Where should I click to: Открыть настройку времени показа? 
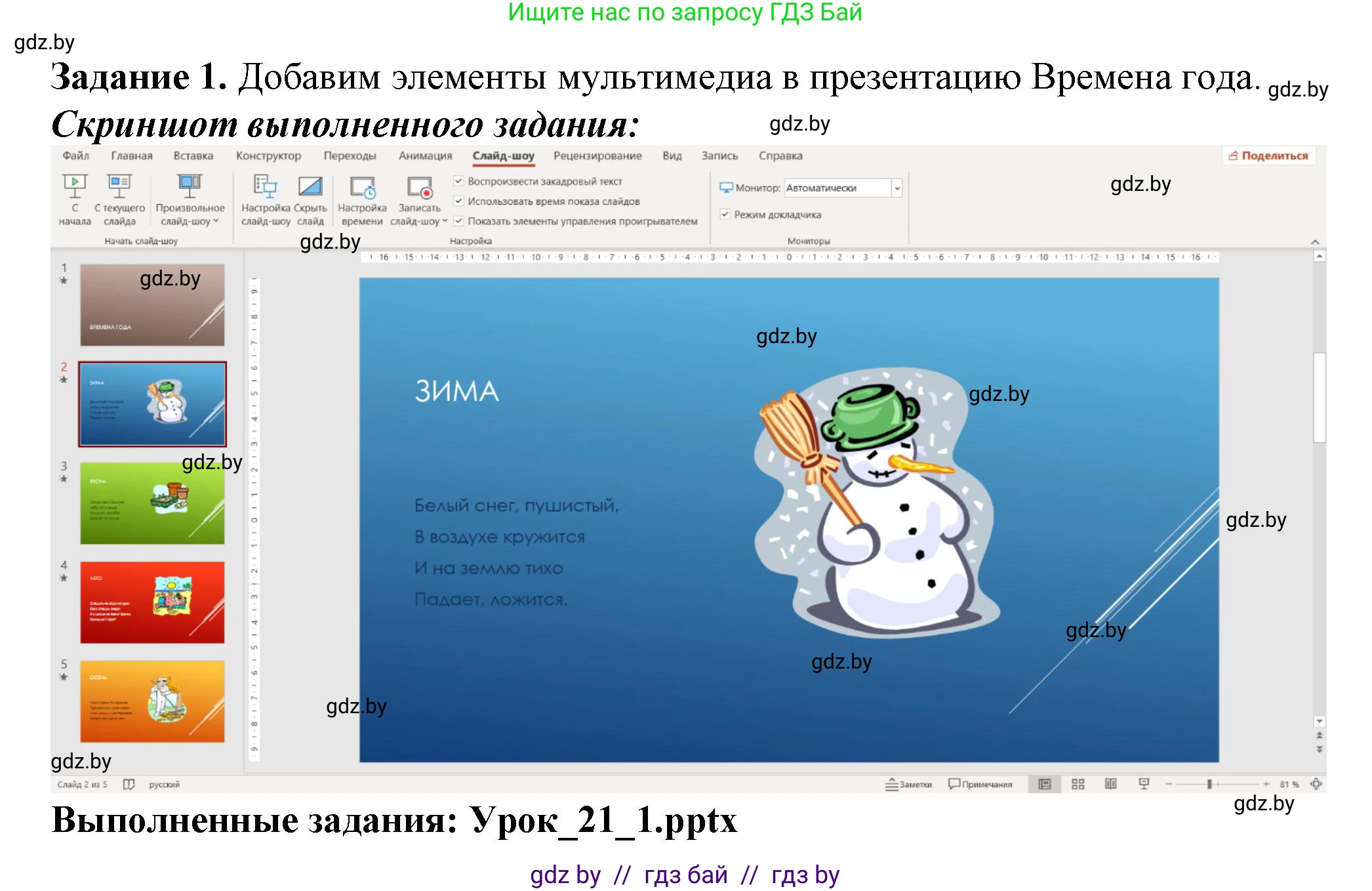pos(362,197)
